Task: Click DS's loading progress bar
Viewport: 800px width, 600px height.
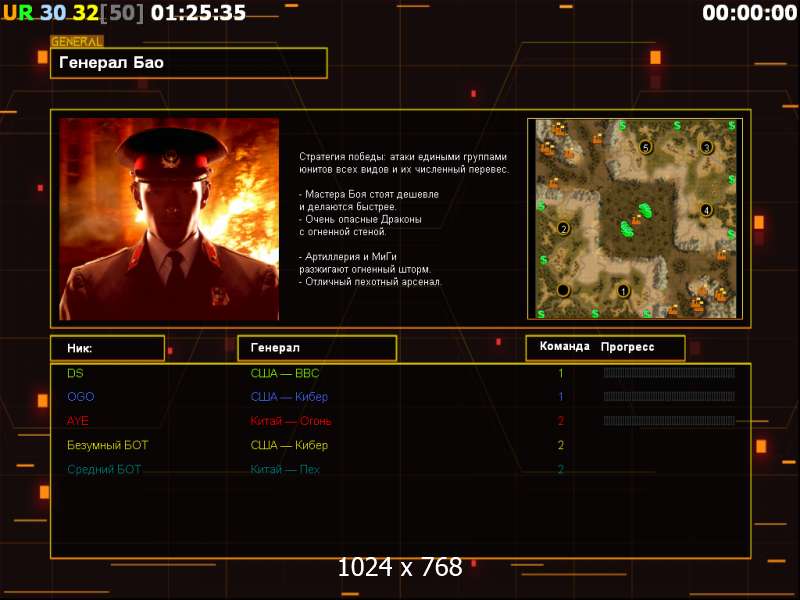Action: point(669,373)
